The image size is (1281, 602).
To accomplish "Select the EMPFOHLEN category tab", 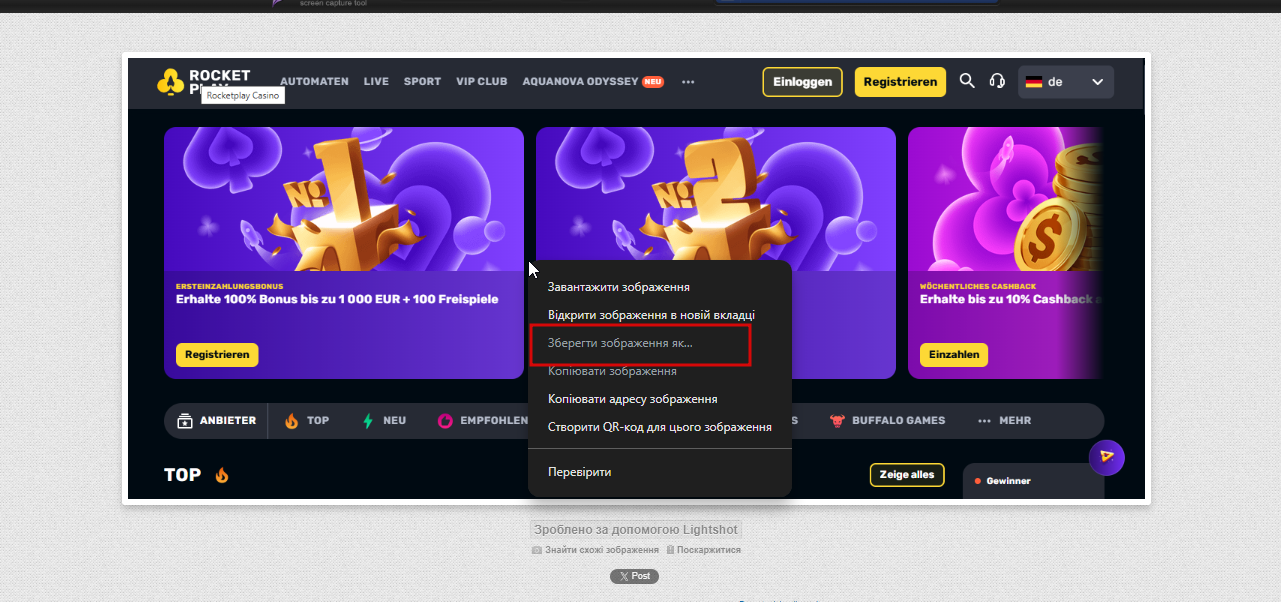I will tap(483, 421).
